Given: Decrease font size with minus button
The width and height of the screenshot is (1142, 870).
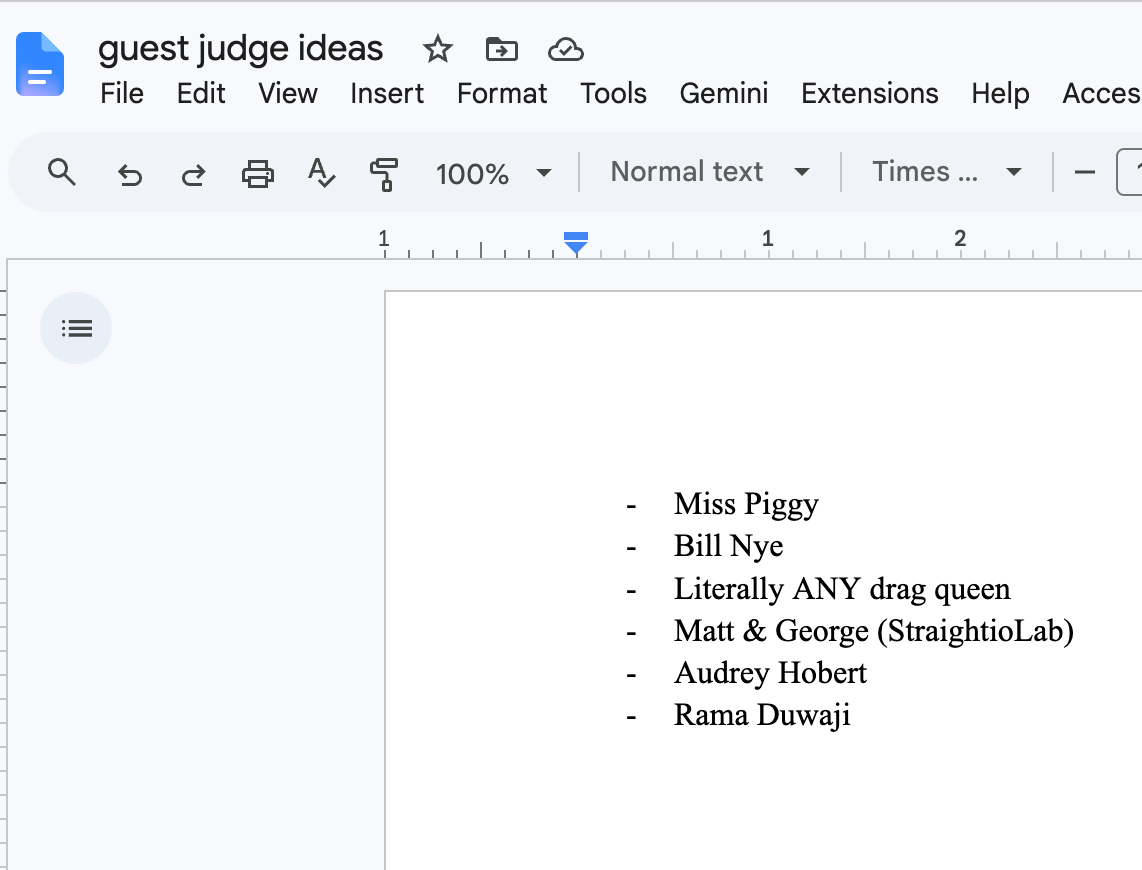Looking at the screenshot, I should point(1084,173).
